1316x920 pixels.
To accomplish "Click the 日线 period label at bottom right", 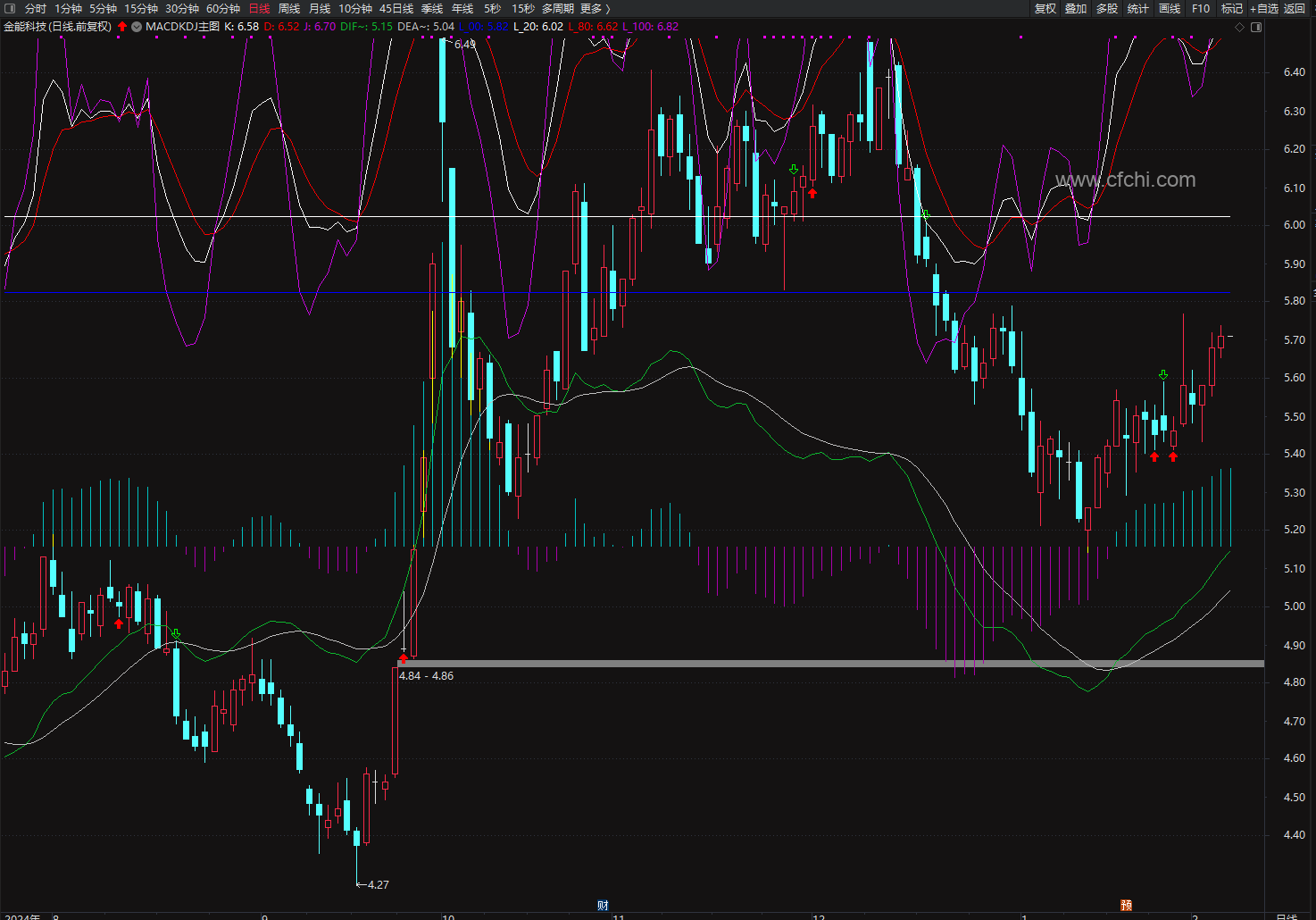I will pyautogui.click(x=1287, y=916).
